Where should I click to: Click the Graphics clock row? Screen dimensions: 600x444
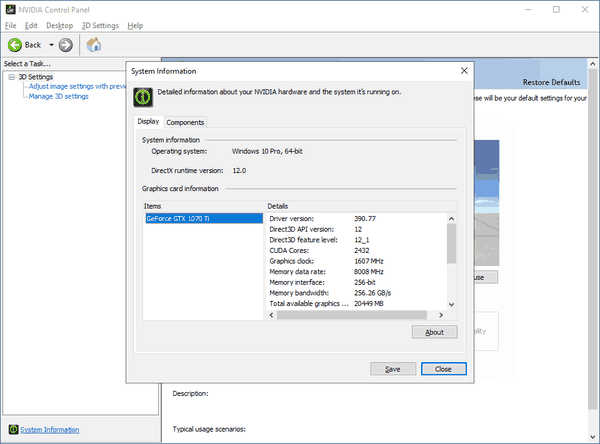[x=356, y=261]
